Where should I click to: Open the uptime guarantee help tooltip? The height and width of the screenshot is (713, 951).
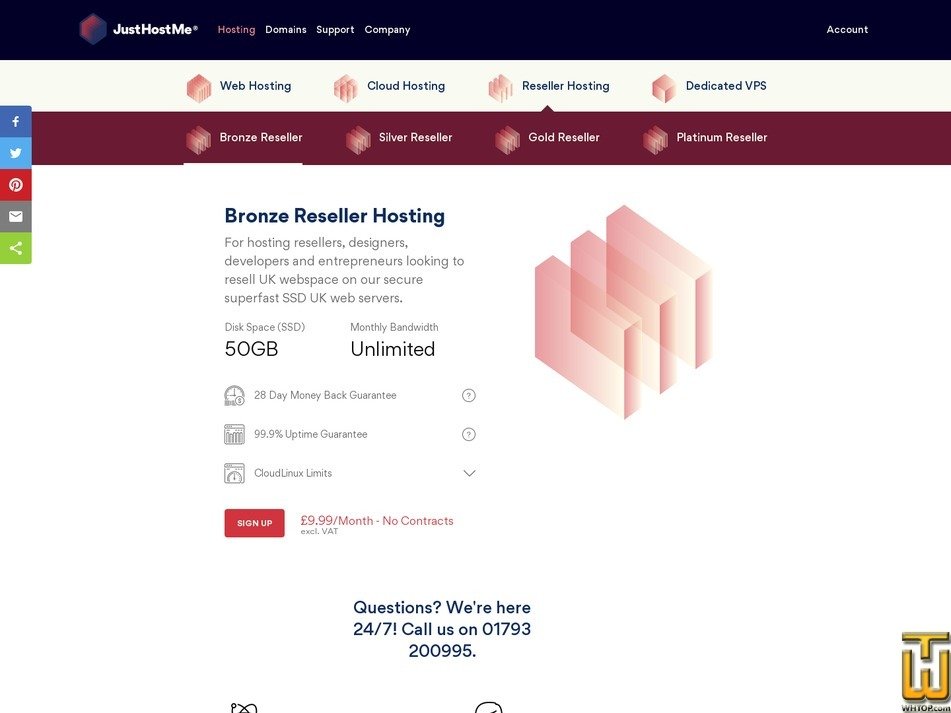[x=469, y=434]
